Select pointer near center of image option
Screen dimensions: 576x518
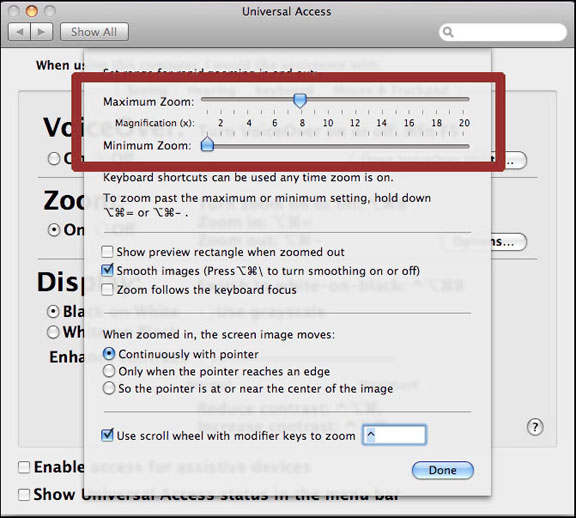(x=109, y=388)
